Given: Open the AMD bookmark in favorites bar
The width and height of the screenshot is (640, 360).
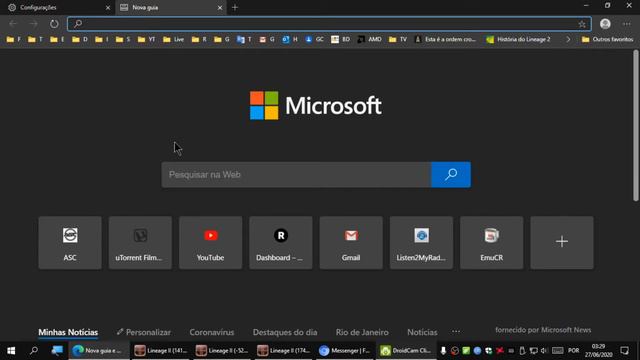Looking at the screenshot, I should 369,39.
